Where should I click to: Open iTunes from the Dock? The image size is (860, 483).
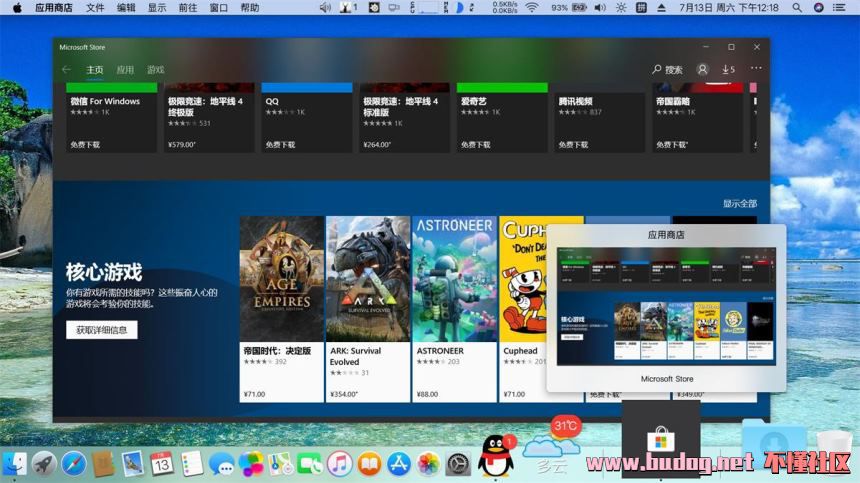click(340, 464)
